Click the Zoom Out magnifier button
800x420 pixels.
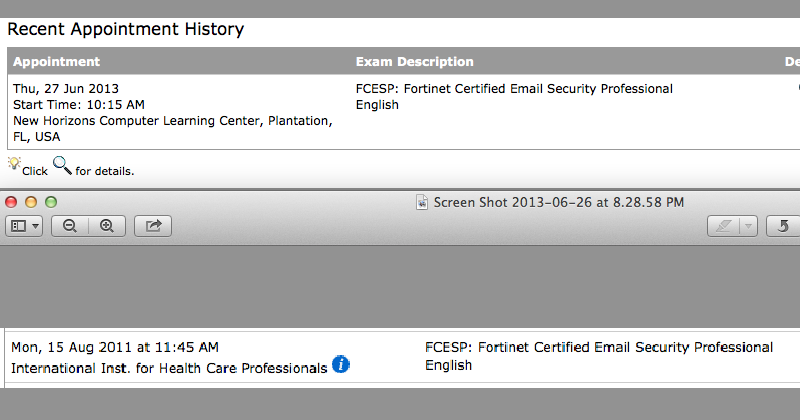tap(70, 226)
